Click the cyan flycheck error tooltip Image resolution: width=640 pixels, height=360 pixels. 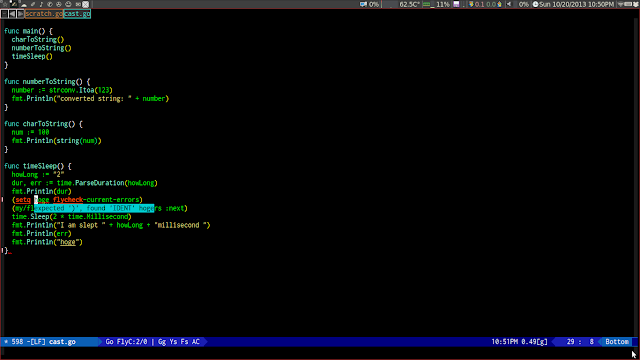94,208
